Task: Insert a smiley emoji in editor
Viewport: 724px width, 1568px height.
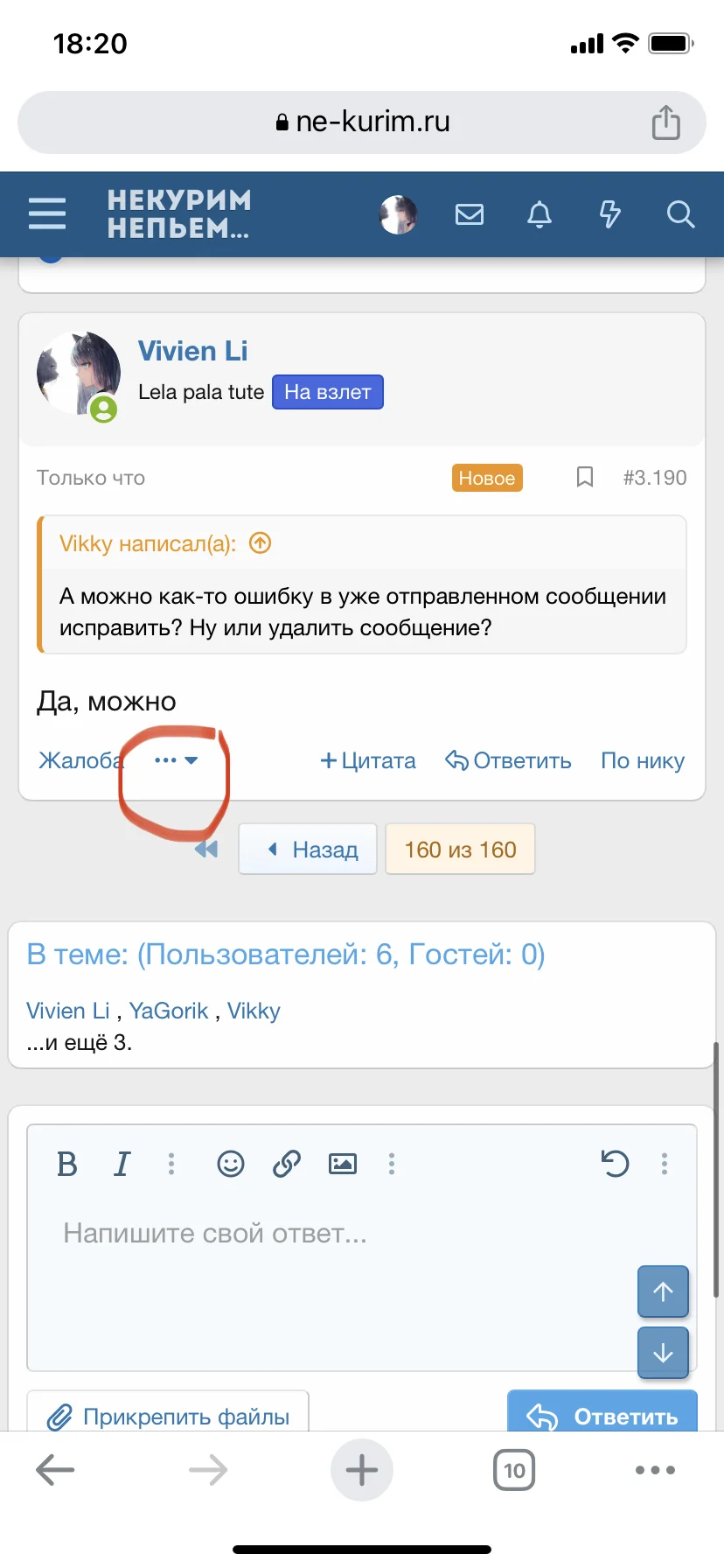Action: point(231,1163)
